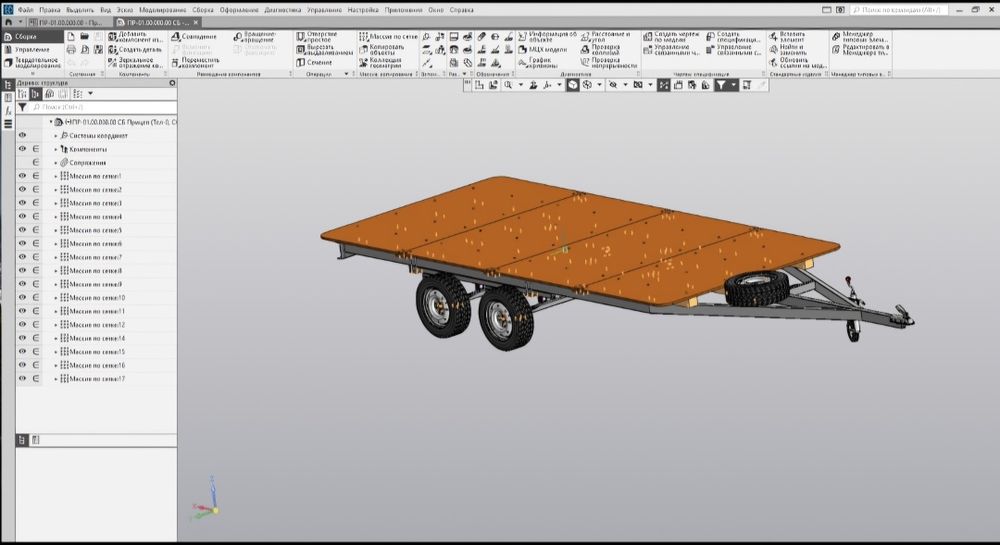Image resolution: width=1000 pixels, height=545 pixels.
Task: Click the Create new document icon
Action: [x=71, y=37]
